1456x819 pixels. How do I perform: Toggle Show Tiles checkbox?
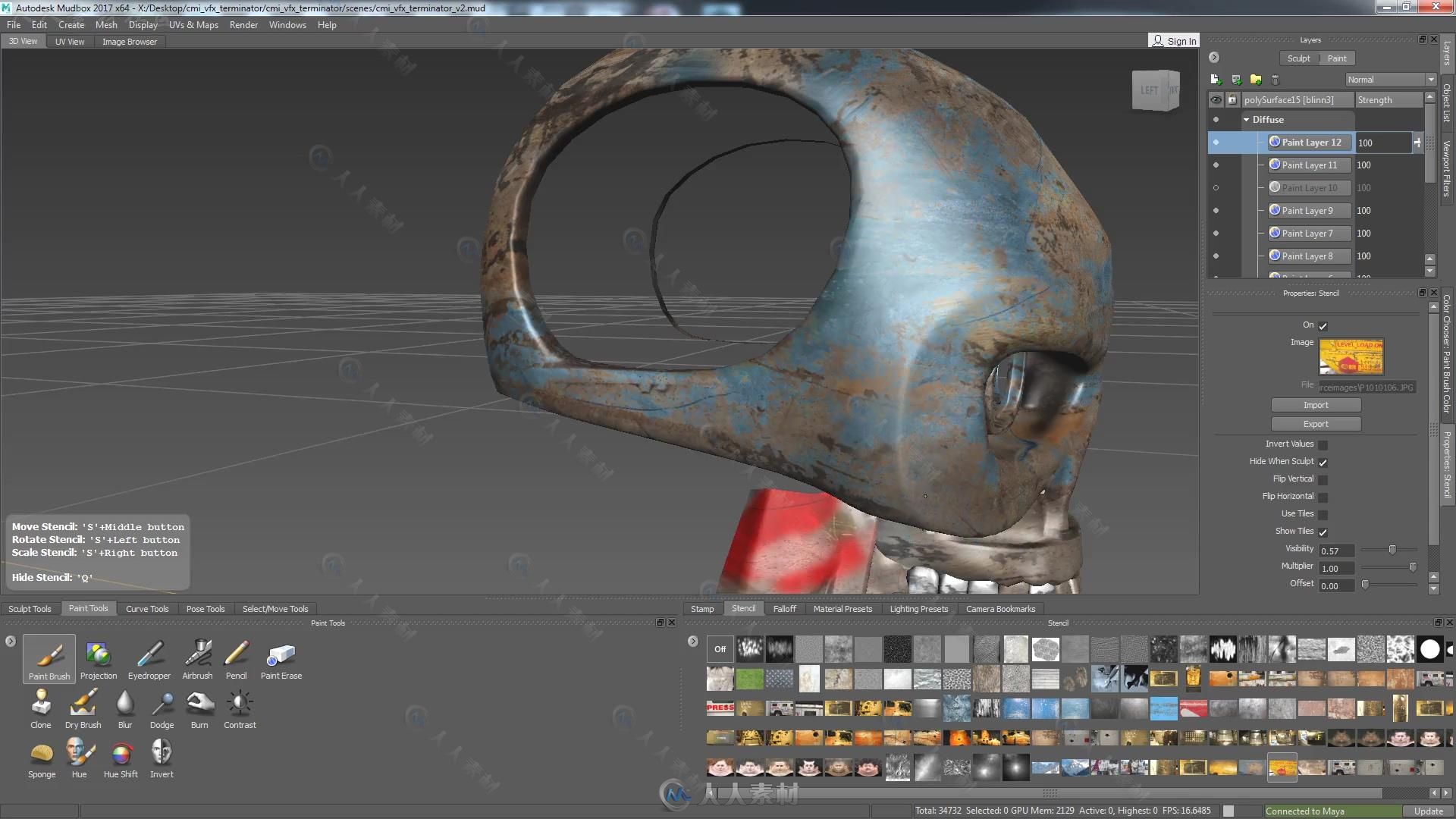pos(1323,532)
